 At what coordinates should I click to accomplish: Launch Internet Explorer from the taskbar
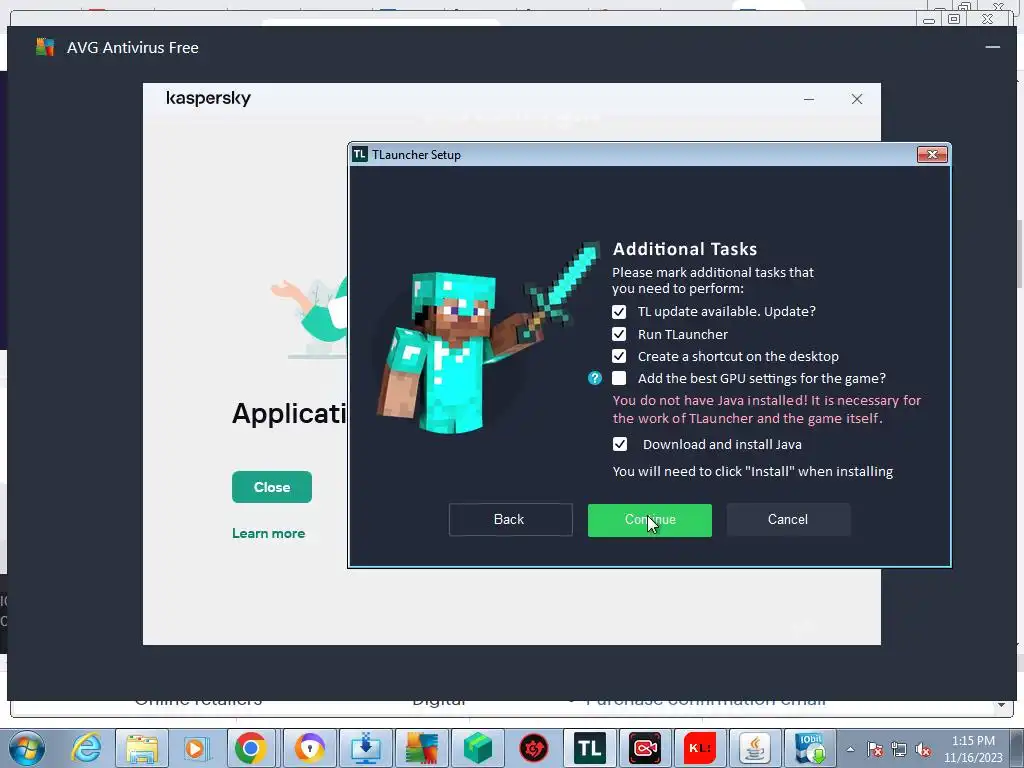click(x=86, y=748)
